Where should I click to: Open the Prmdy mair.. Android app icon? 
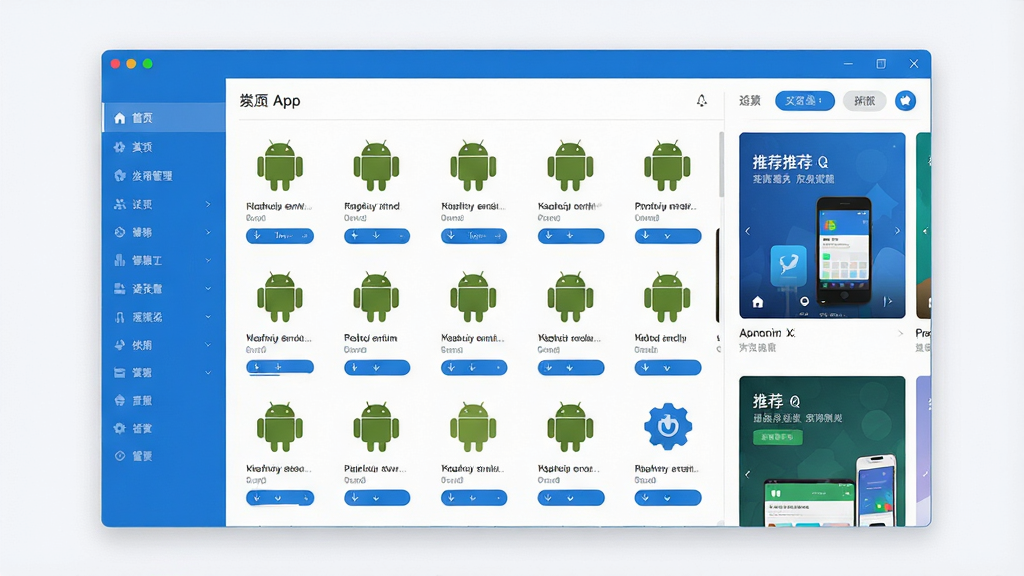click(x=667, y=166)
